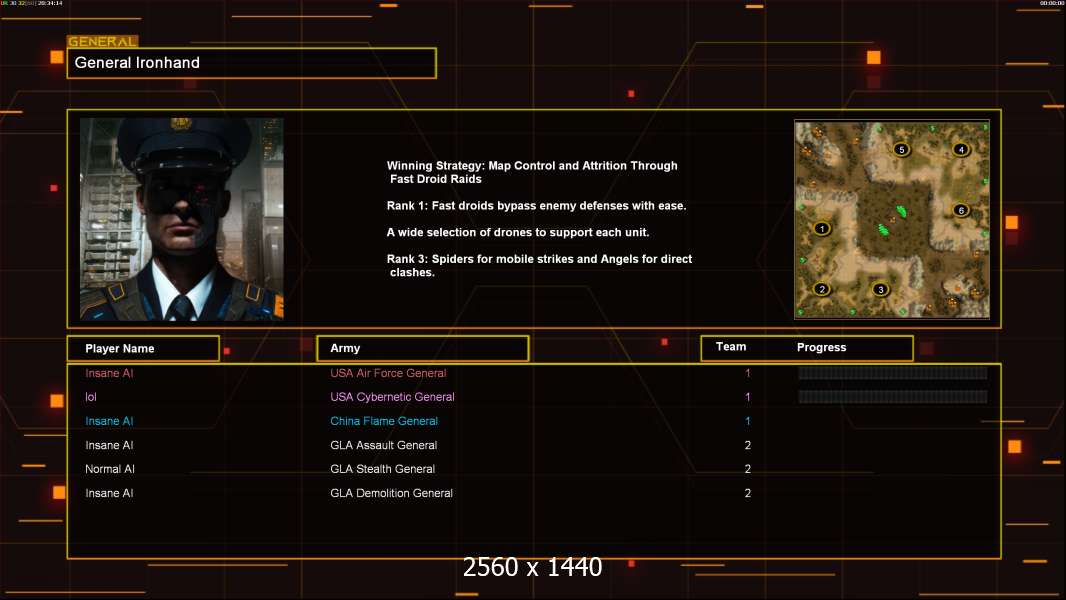Click the Progress column header
Screen dimensions: 1066x600
pyautogui.click(x=821, y=347)
